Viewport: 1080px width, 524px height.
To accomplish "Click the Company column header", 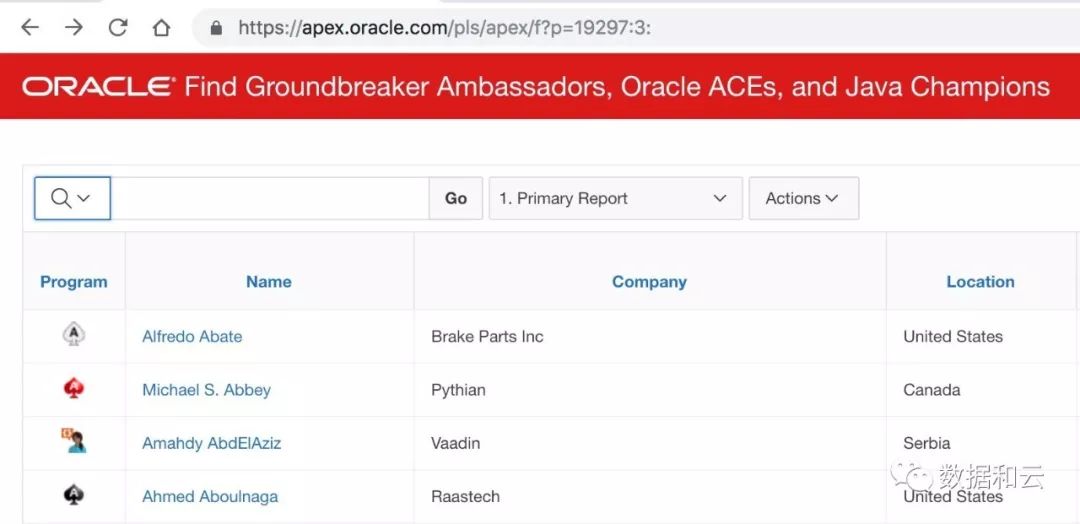I will click(x=649, y=282).
